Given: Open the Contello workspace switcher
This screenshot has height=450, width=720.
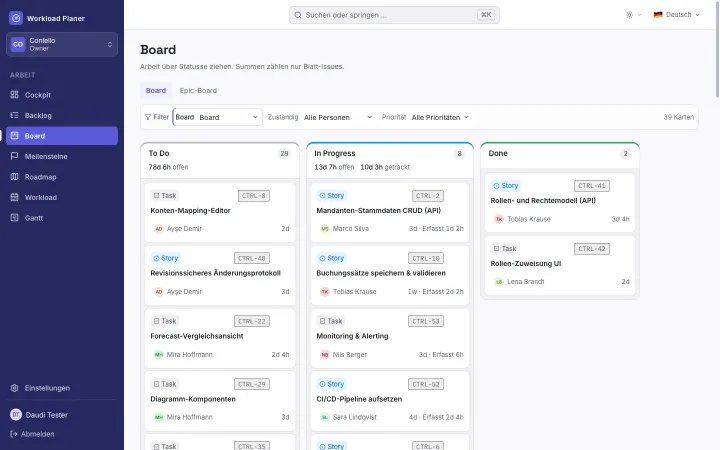Looking at the screenshot, I should 62,44.
